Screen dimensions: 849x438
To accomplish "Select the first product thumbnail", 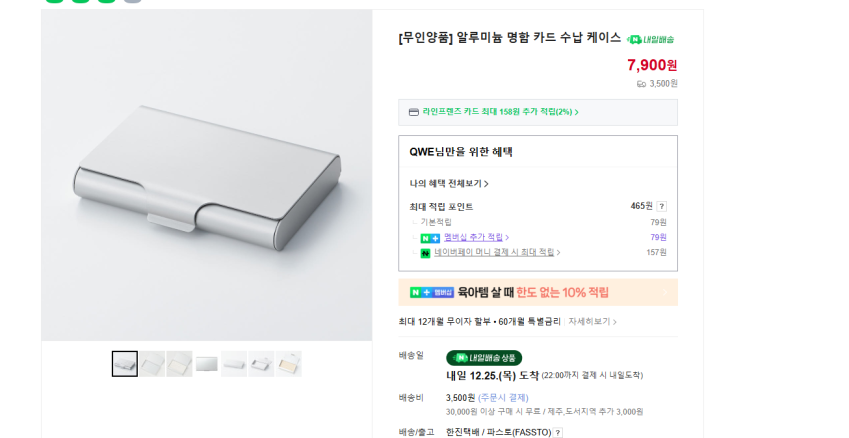I will 125,364.
